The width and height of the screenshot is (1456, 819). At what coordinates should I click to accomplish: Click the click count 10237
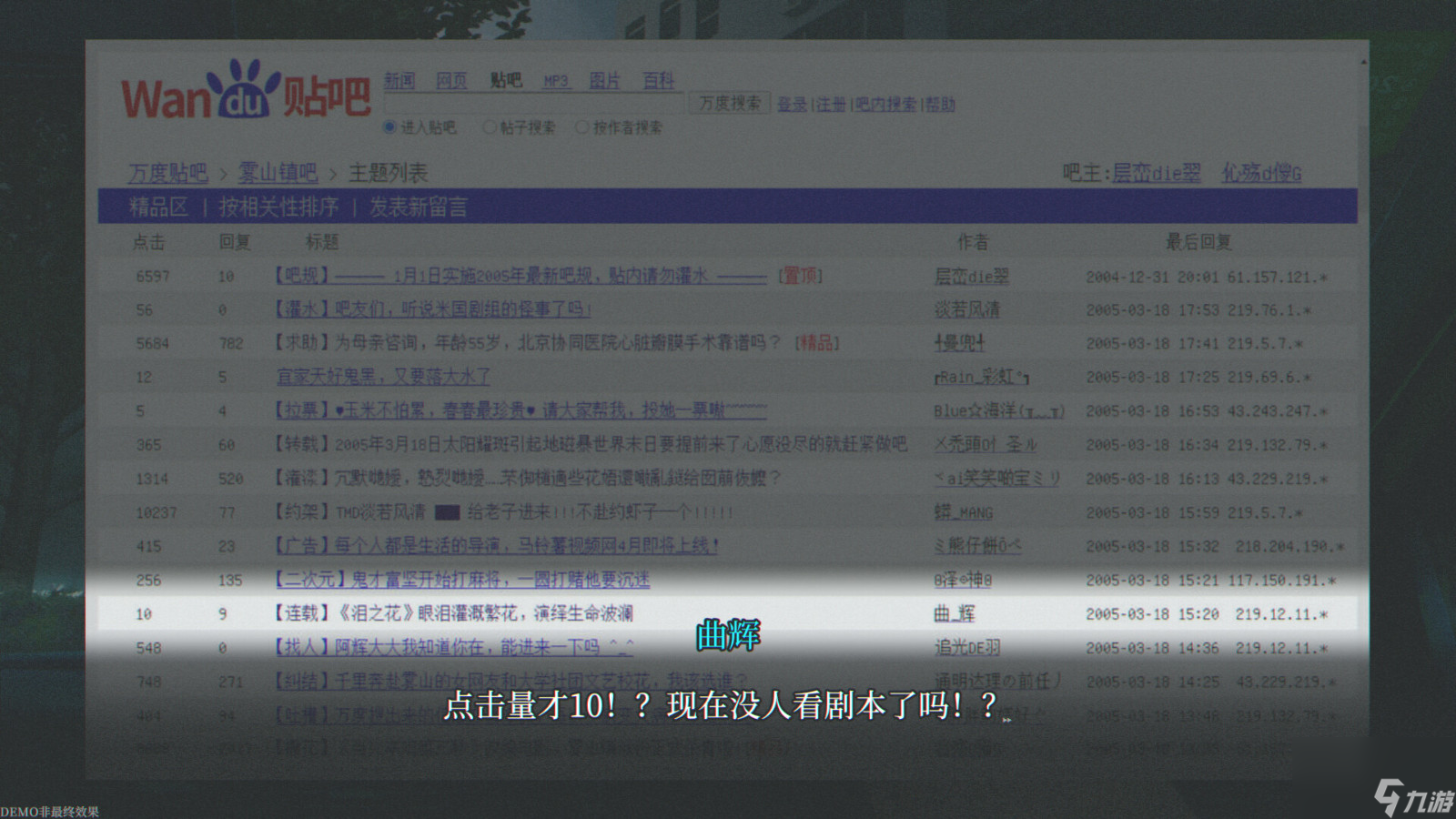point(157,512)
